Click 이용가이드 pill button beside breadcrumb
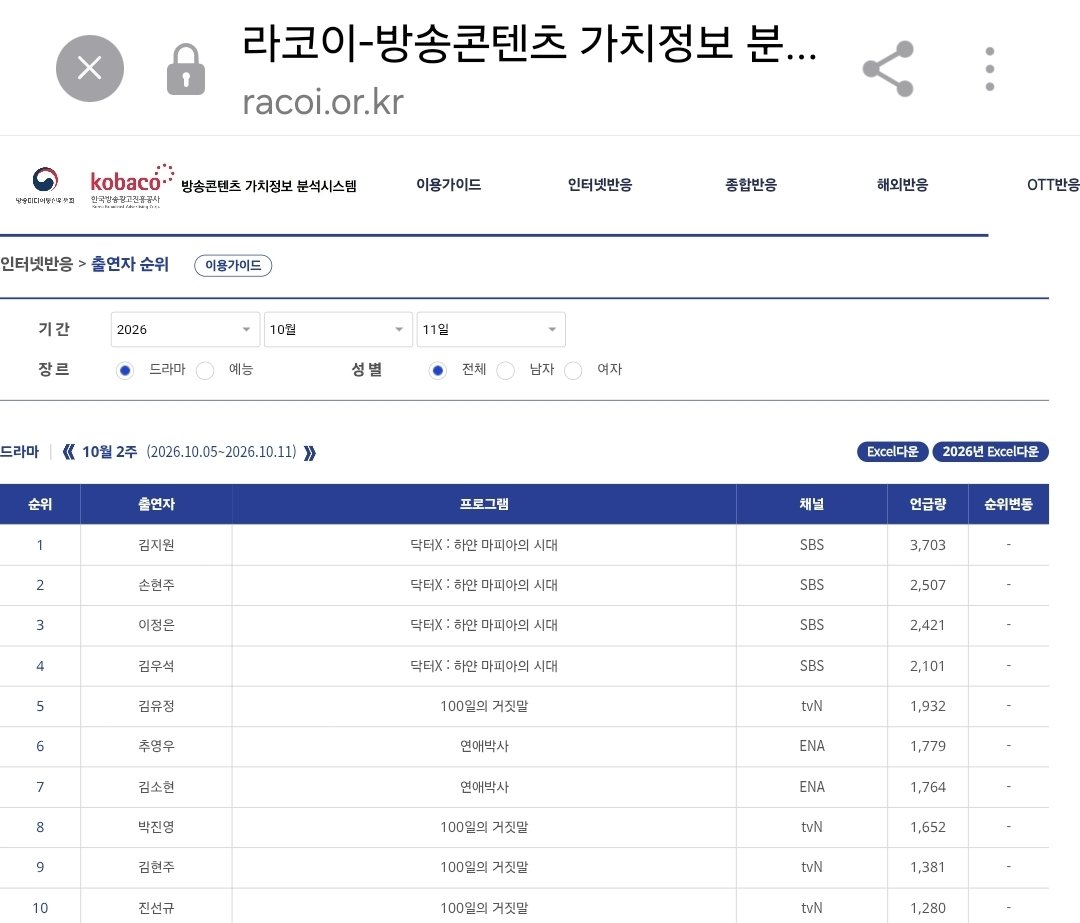 click(x=233, y=265)
